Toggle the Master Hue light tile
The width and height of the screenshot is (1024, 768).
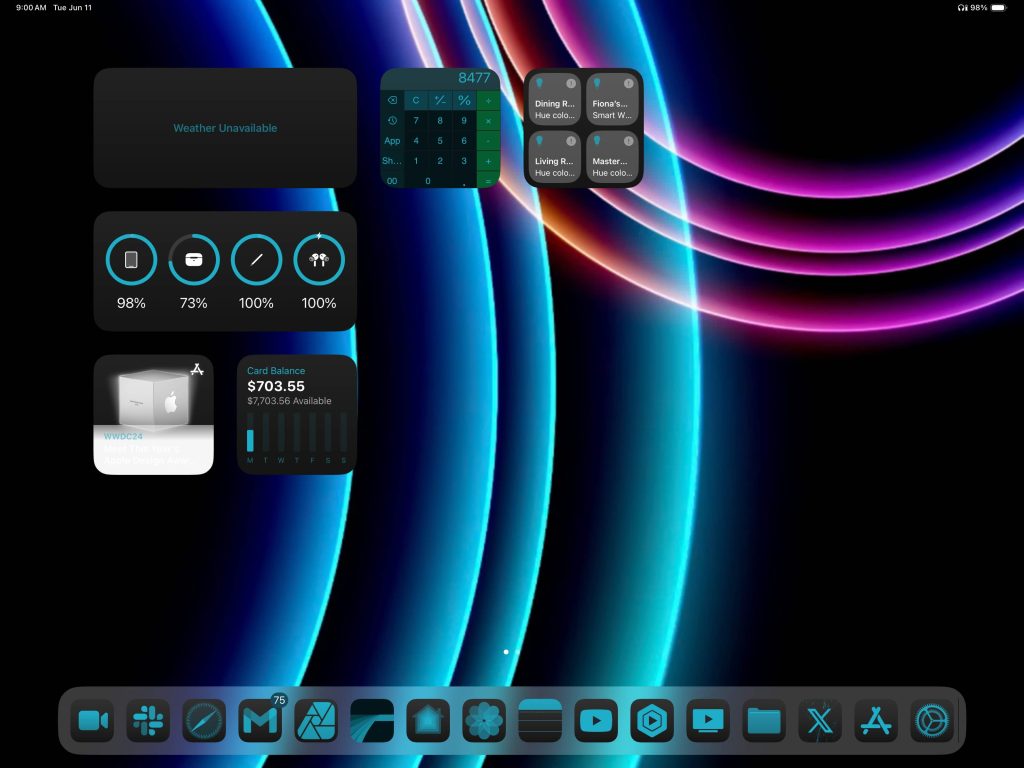point(612,156)
